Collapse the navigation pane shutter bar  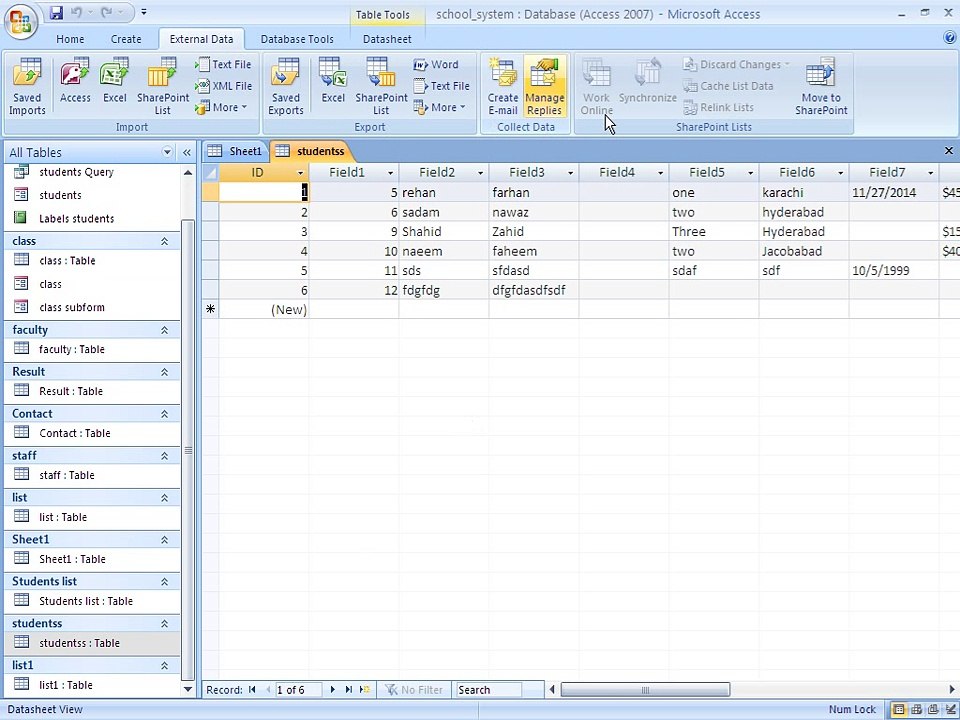[x=187, y=152]
